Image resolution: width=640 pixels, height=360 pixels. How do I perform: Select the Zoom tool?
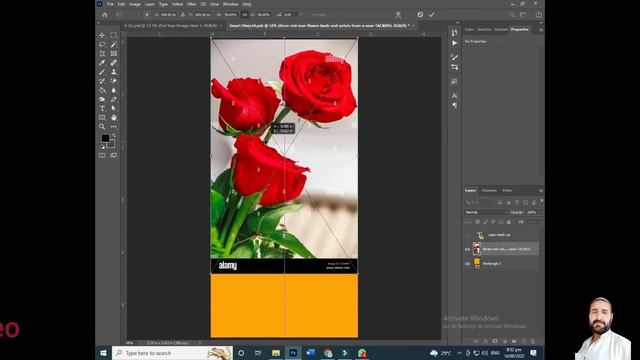click(x=102, y=127)
